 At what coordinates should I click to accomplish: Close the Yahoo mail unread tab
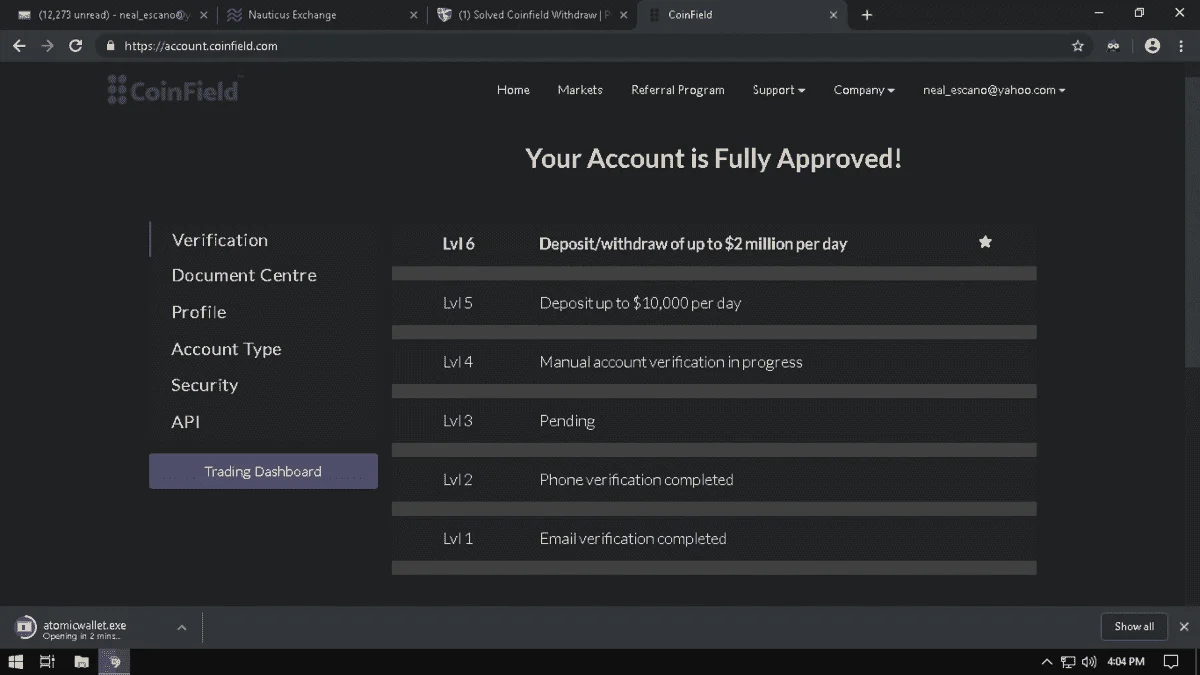tap(204, 15)
